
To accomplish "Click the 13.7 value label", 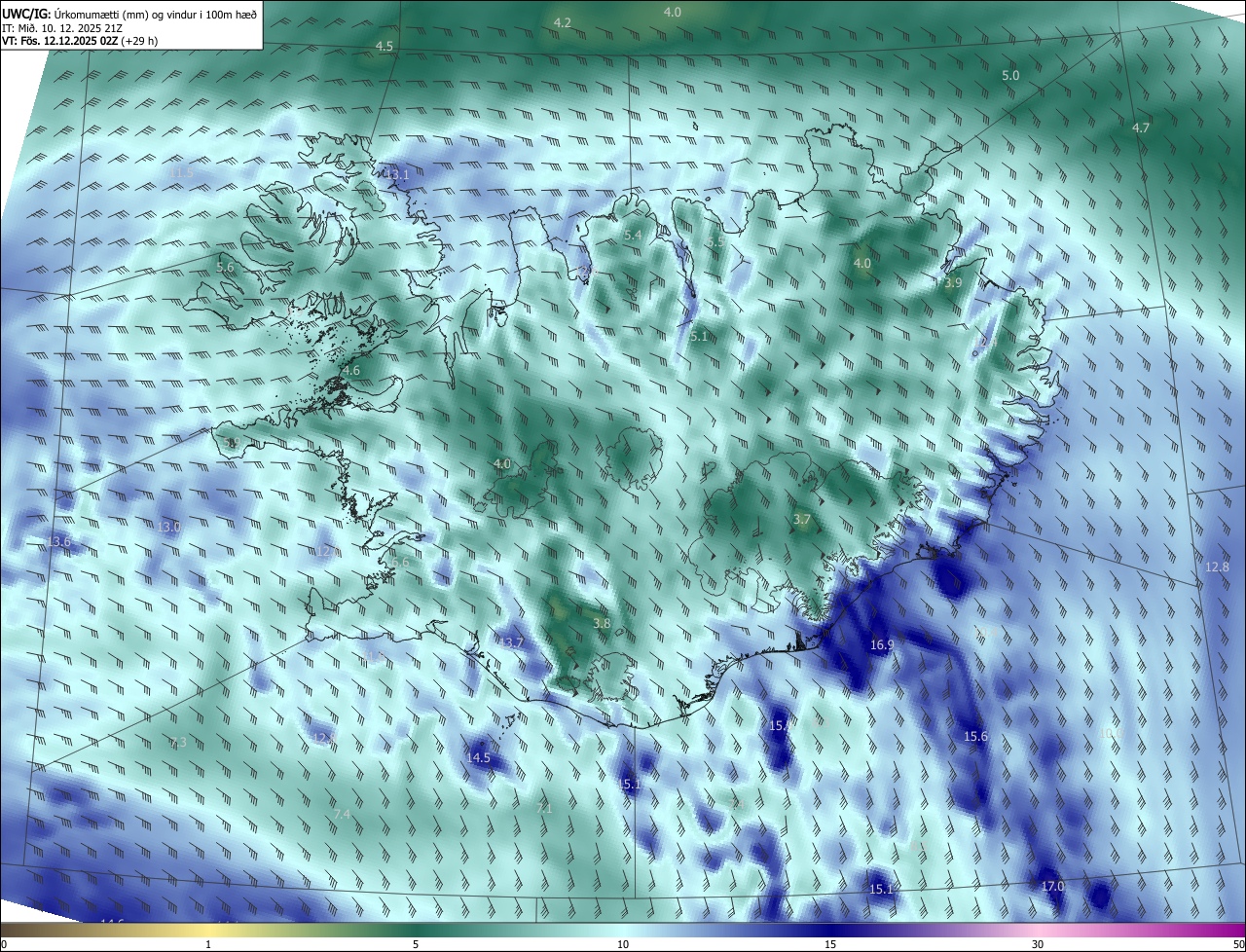I will pyautogui.click(x=512, y=642).
